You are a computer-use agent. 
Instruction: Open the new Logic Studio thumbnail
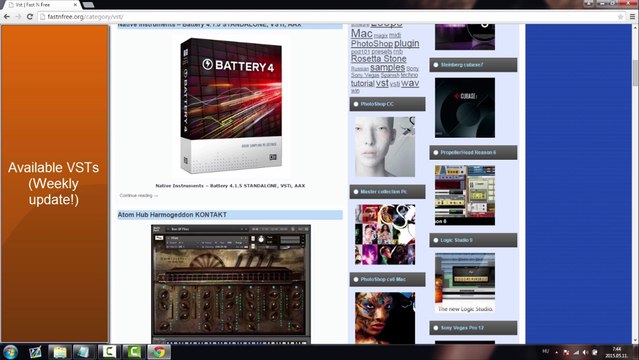coord(465,283)
